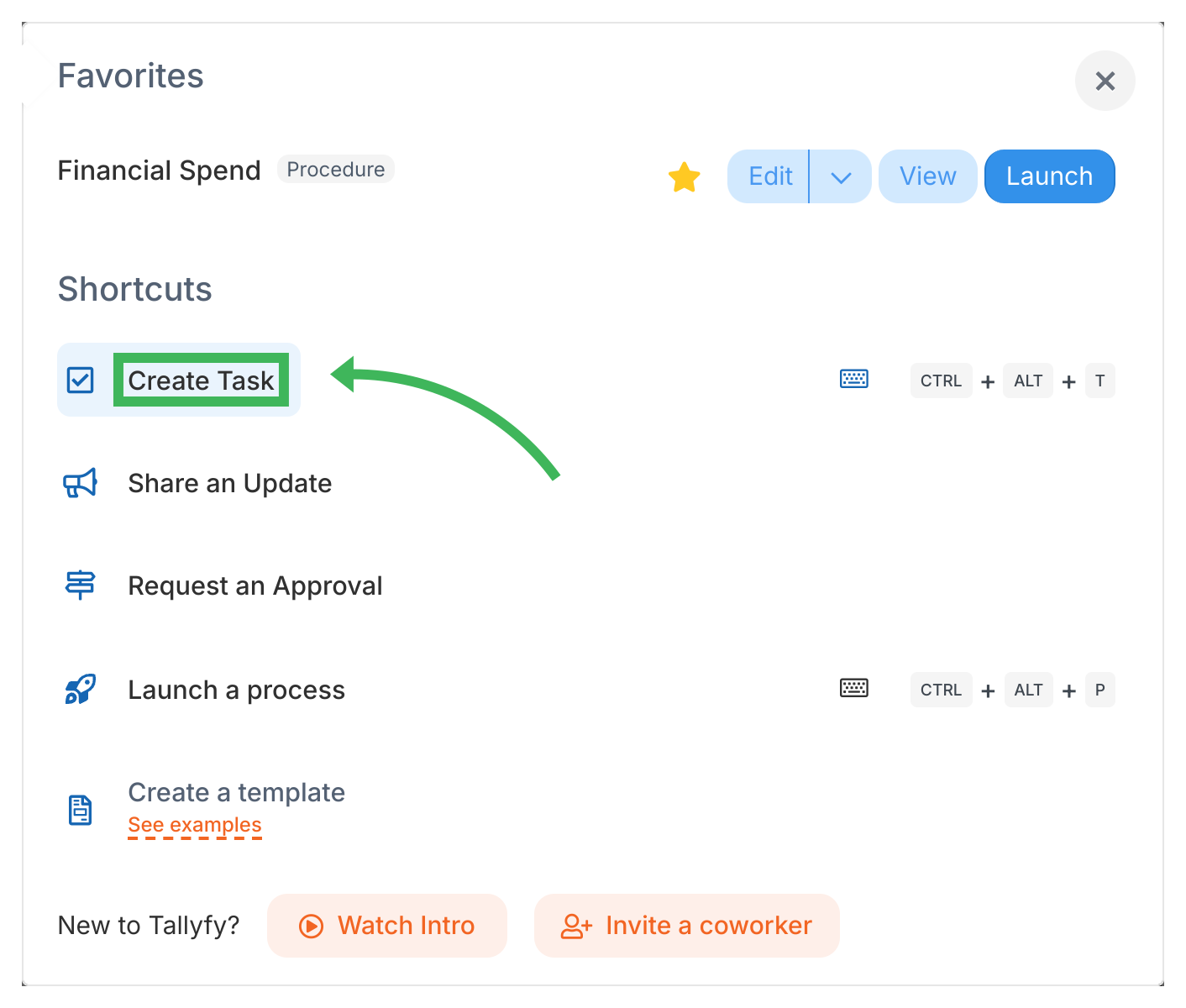Screen dimensions: 1186x1008
Task: Open the dropdown chevron next to Edit
Action: point(840,176)
